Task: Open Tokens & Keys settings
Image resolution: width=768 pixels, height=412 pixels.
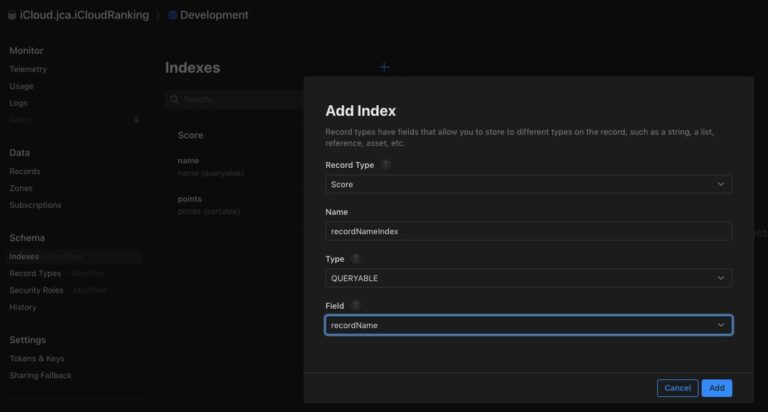Action: click(x=37, y=359)
